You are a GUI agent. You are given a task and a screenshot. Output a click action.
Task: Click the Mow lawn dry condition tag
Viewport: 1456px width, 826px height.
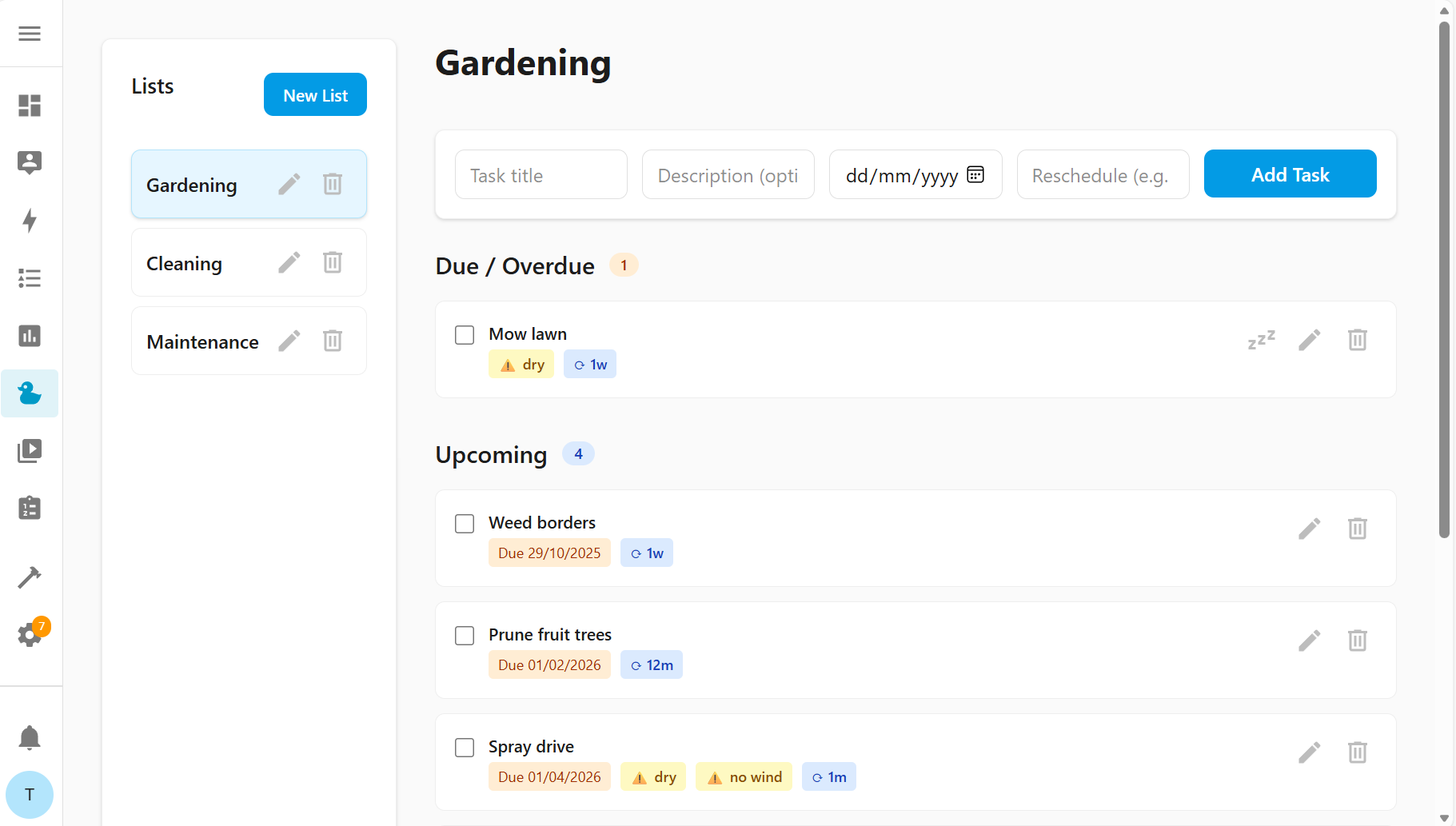point(521,365)
